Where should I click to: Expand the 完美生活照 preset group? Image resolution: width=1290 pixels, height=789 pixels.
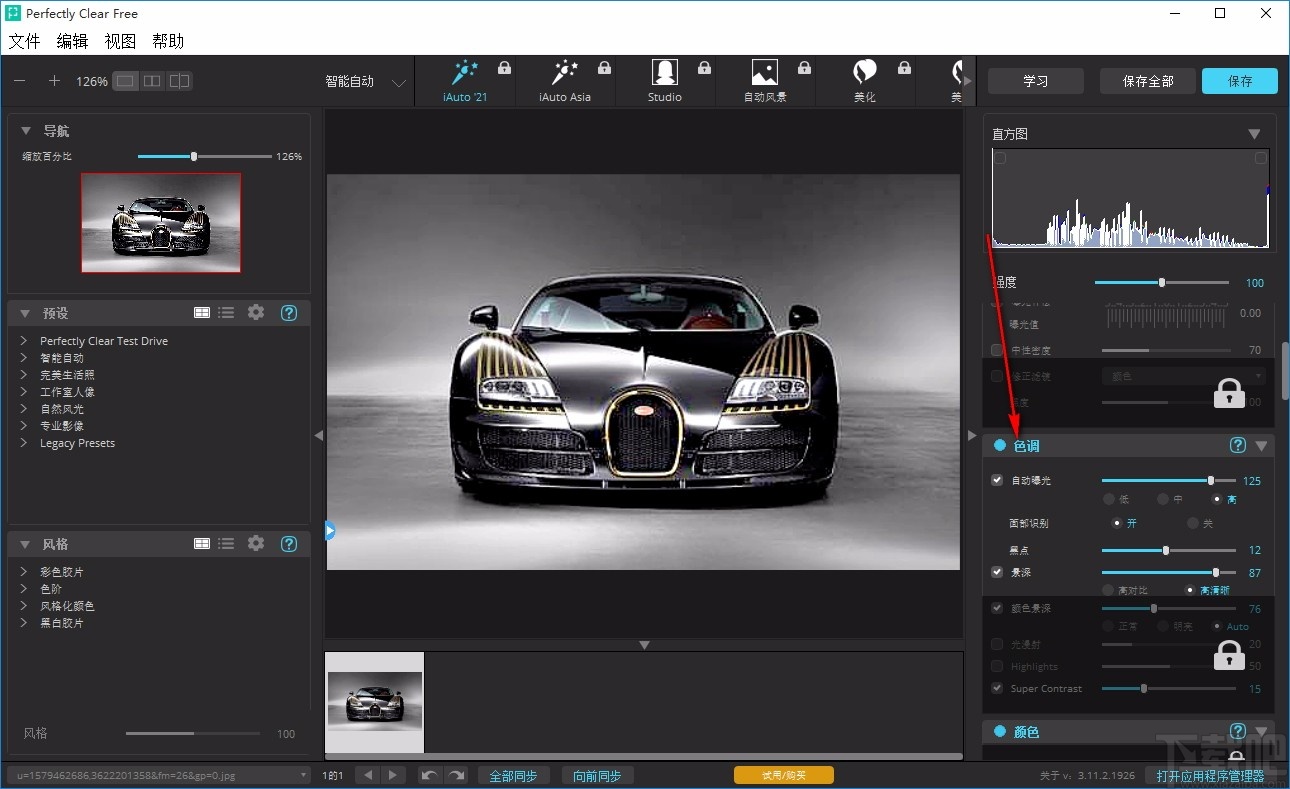point(24,375)
